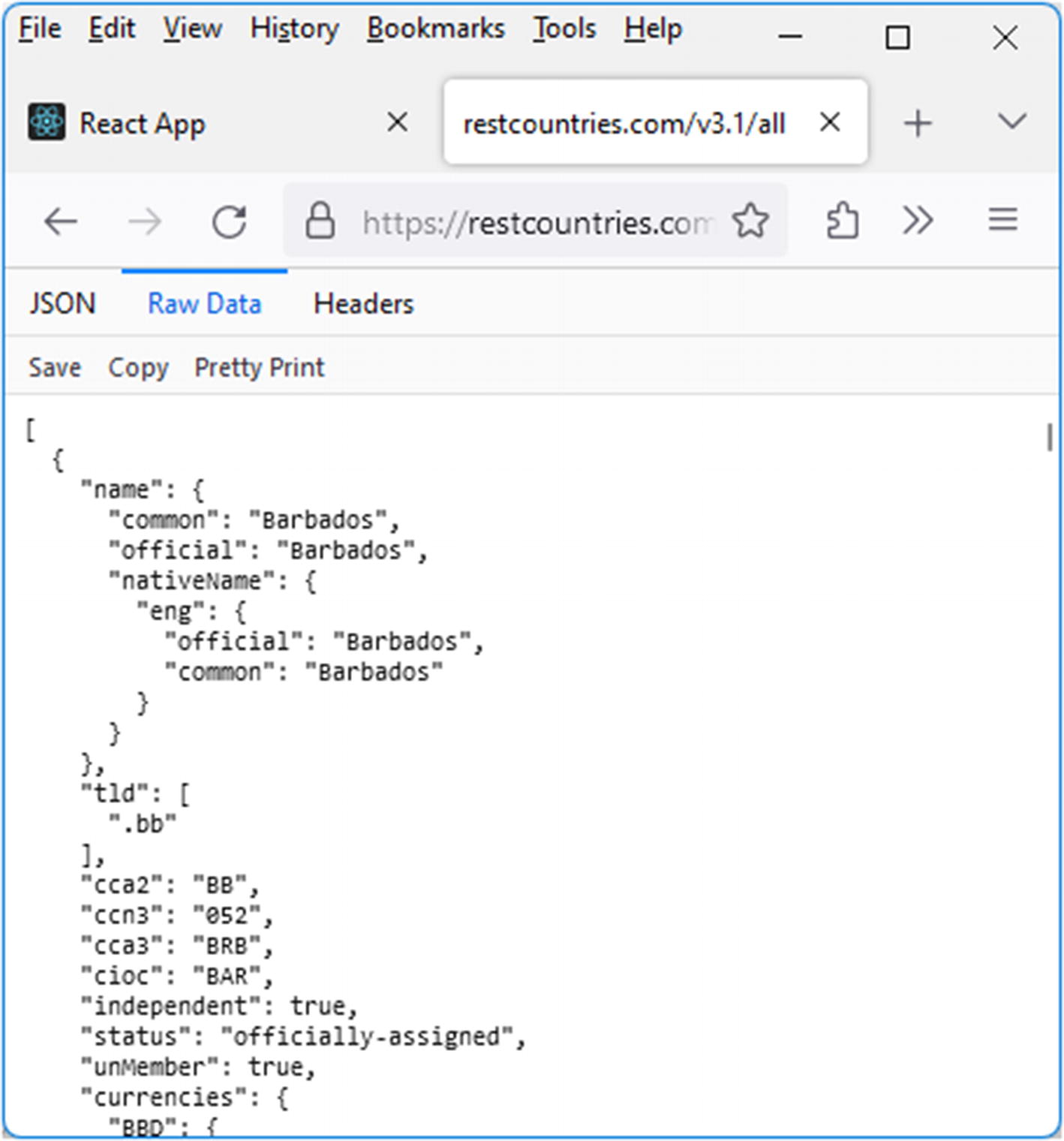Open the Bookmarks menu
1064x1141 pixels.
click(x=435, y=29)
